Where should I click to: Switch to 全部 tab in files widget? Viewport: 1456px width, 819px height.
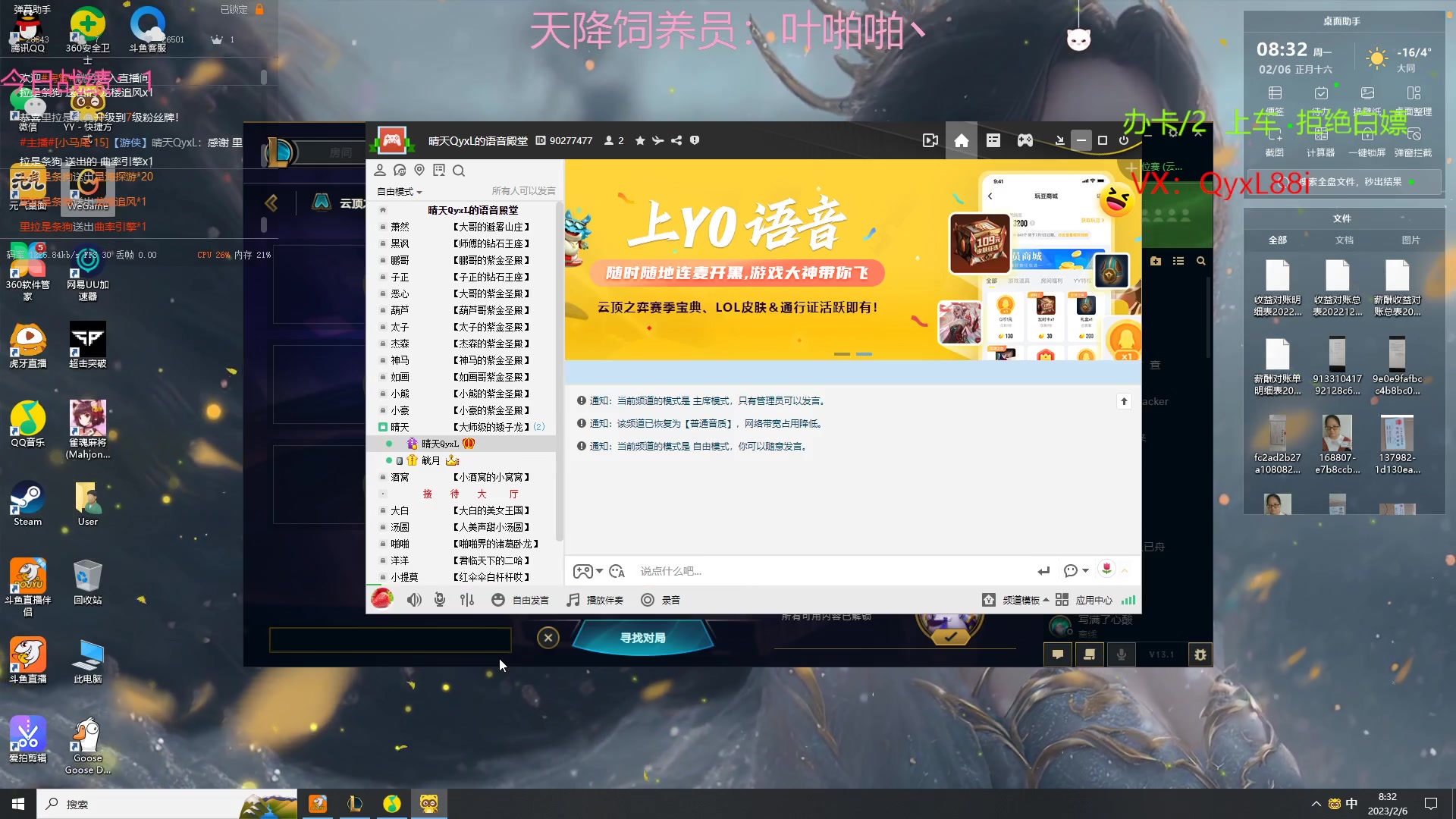tap(1278, 240)
